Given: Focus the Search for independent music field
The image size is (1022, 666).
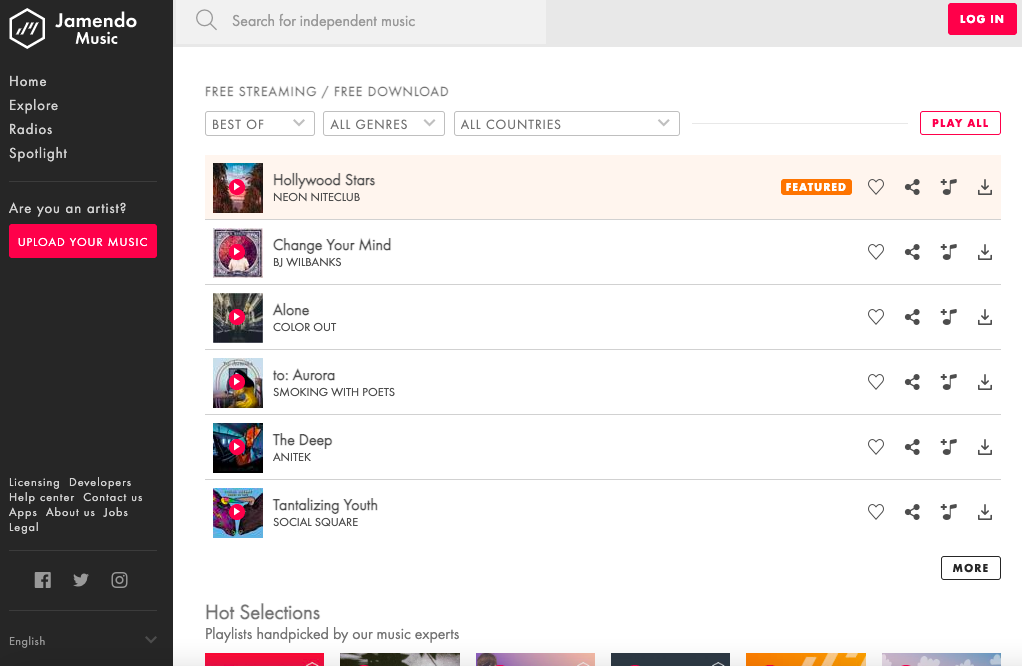Looking at the screenshot, I should (360, 22).
